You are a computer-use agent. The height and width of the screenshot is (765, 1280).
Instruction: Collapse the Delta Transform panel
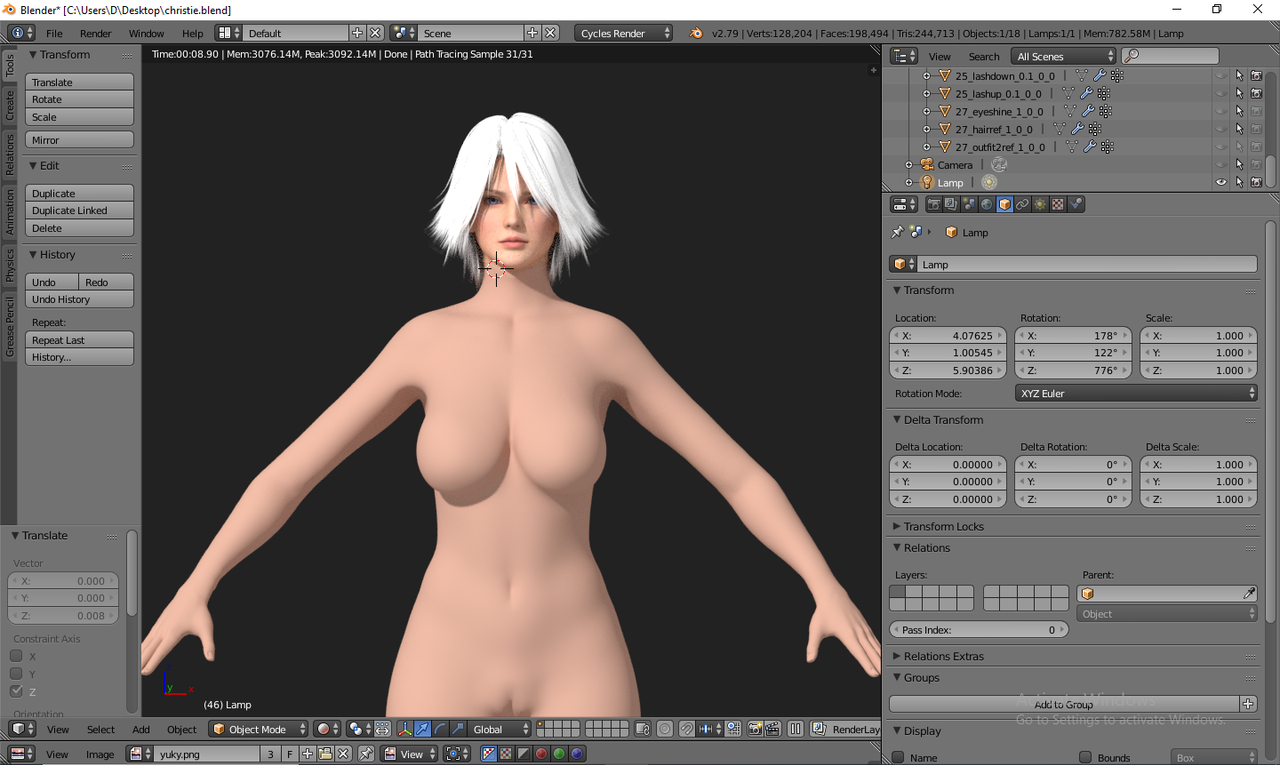pos(897,420)
